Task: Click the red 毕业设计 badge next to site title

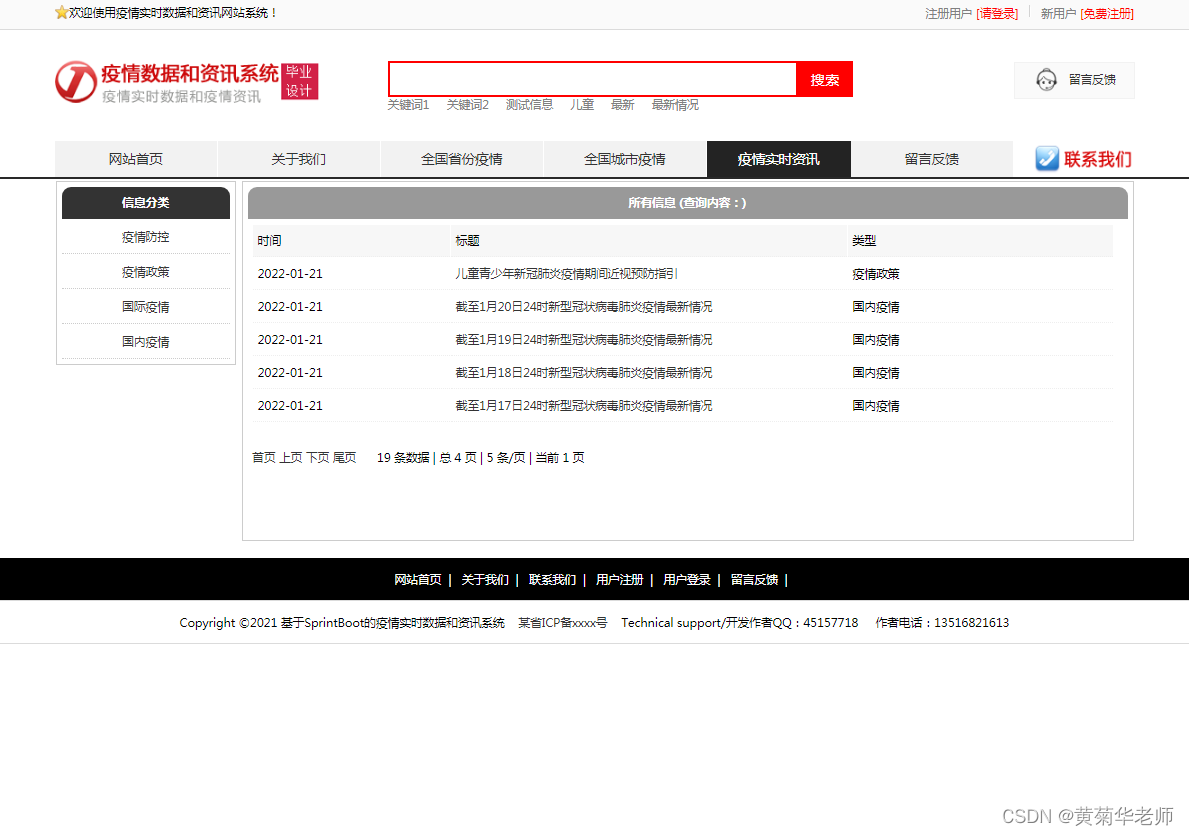Action: point(298,80)
